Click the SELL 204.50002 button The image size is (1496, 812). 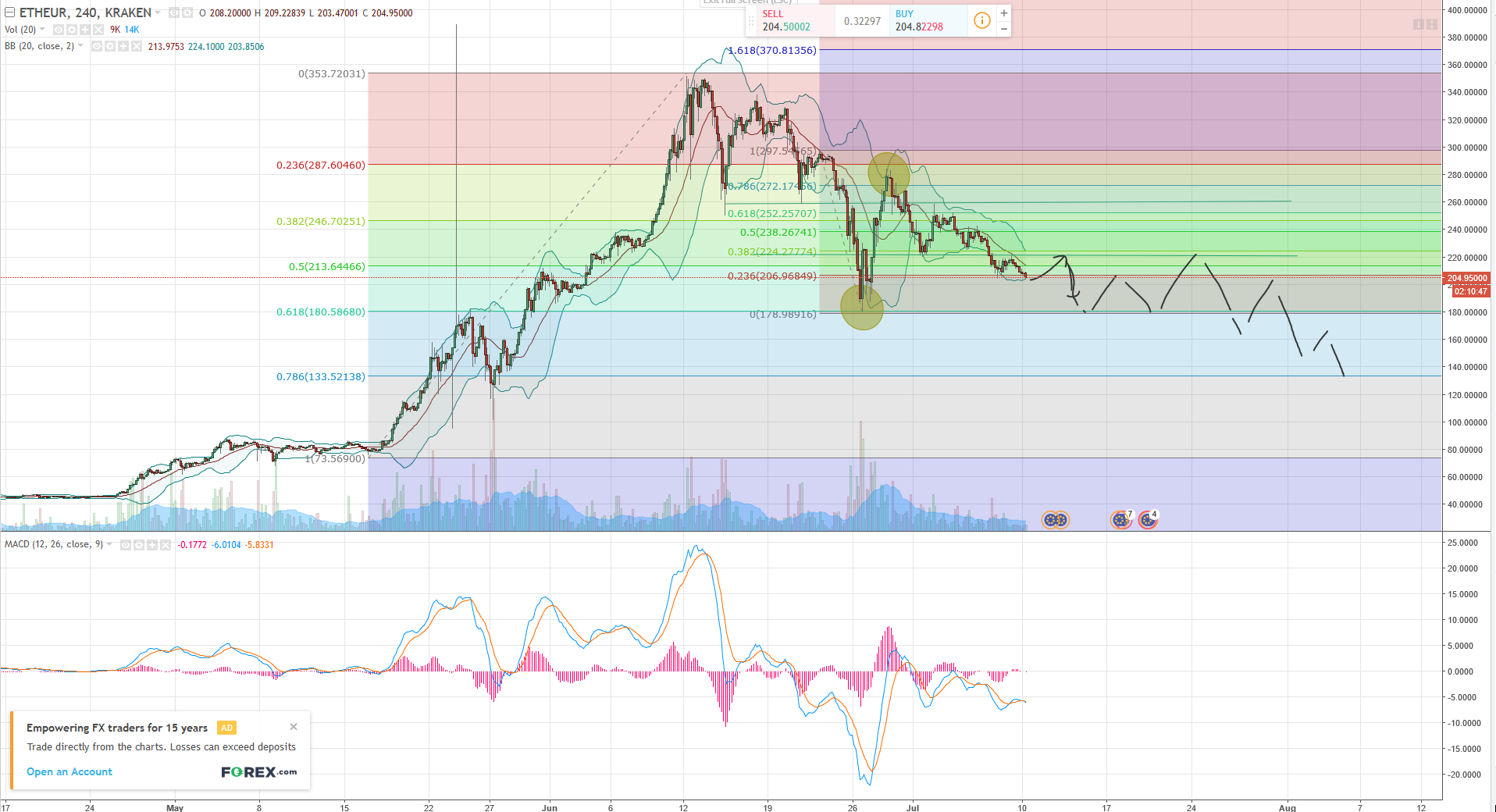pos(789,20)
